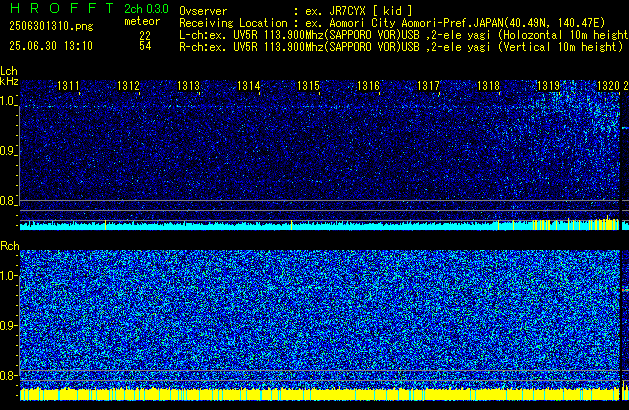
Task: Click the L-ch UV5R receiver description line
Action: 404,35
